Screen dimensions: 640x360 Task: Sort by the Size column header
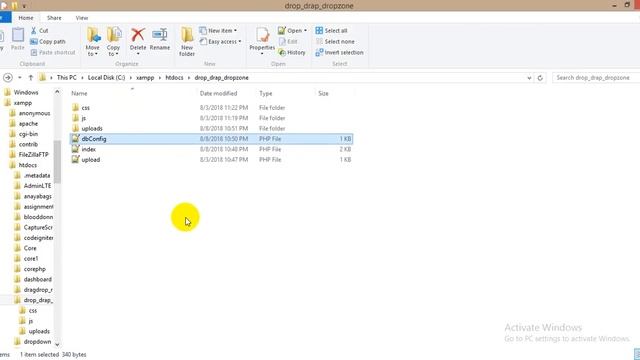323,93
